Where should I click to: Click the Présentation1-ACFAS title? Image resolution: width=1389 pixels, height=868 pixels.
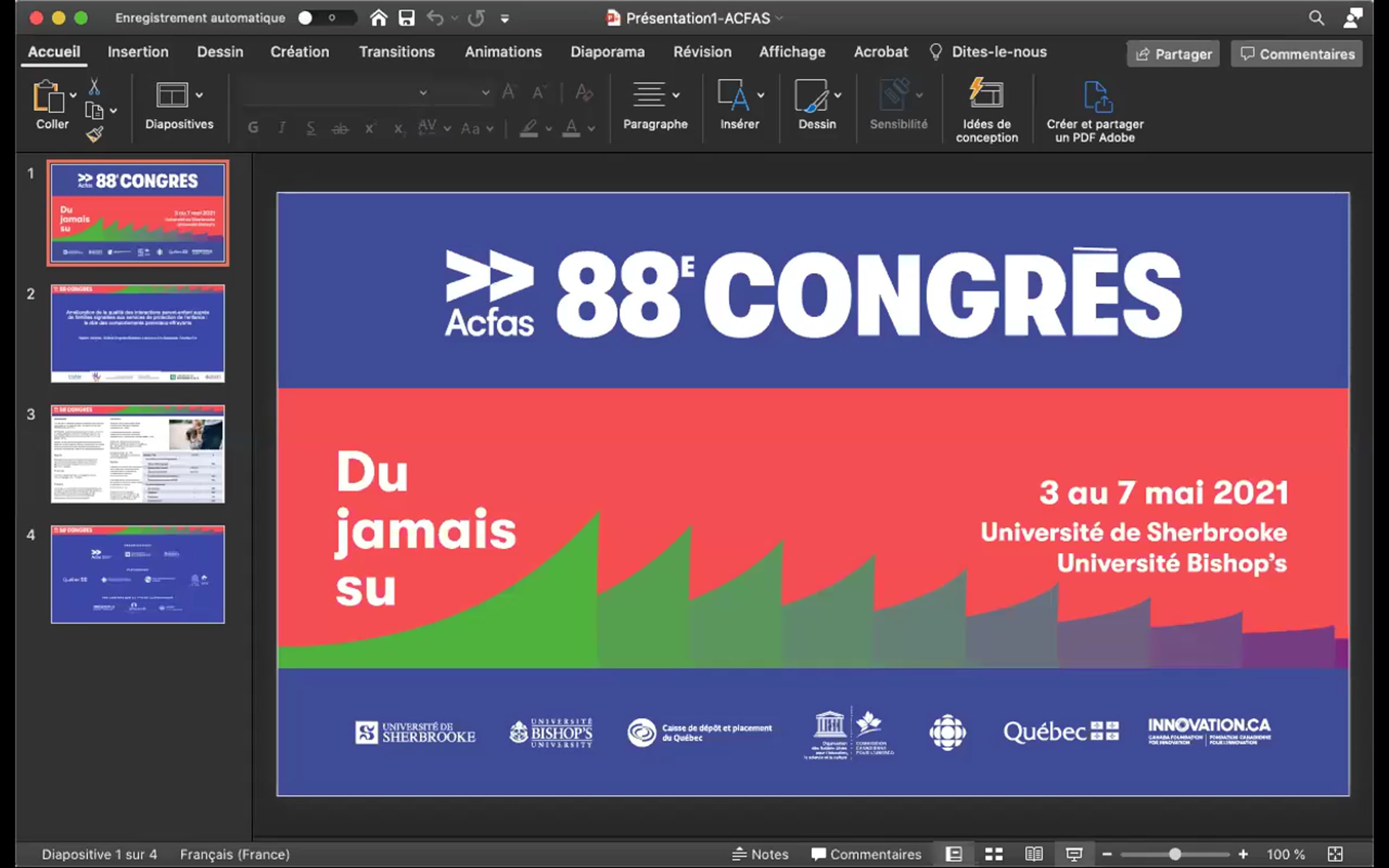(698, 18)
